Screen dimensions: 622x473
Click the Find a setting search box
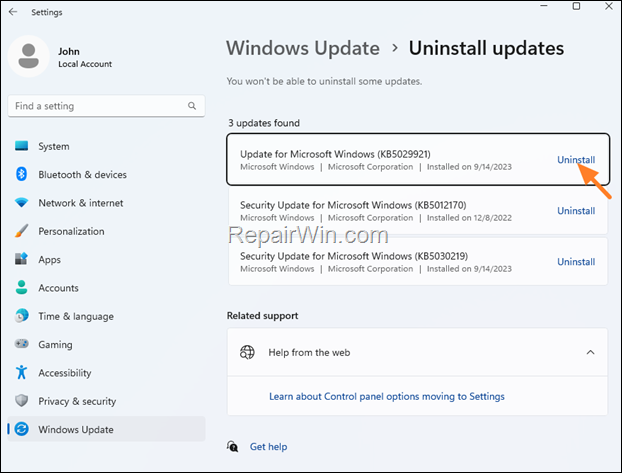(x=106, y=106)
